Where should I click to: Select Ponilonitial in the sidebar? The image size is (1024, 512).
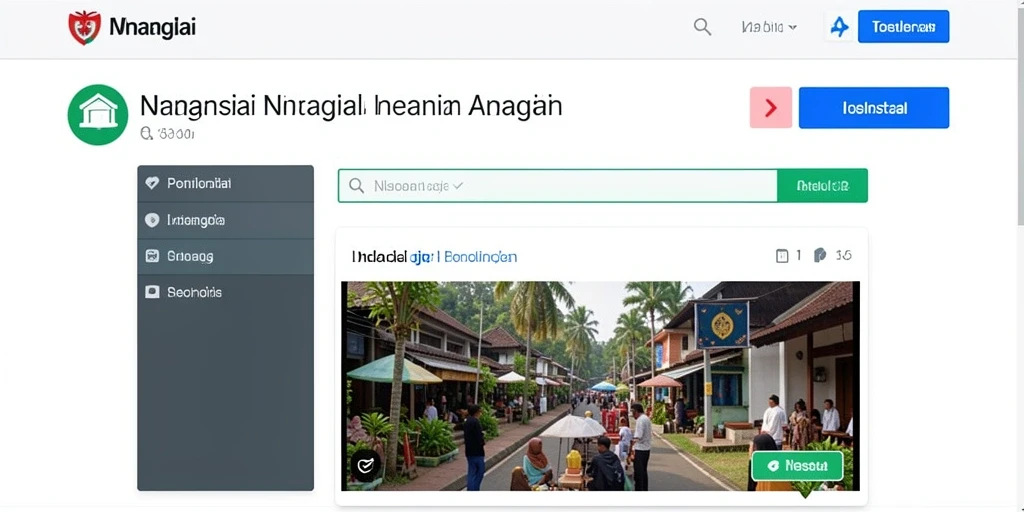[x=225, y=184]
